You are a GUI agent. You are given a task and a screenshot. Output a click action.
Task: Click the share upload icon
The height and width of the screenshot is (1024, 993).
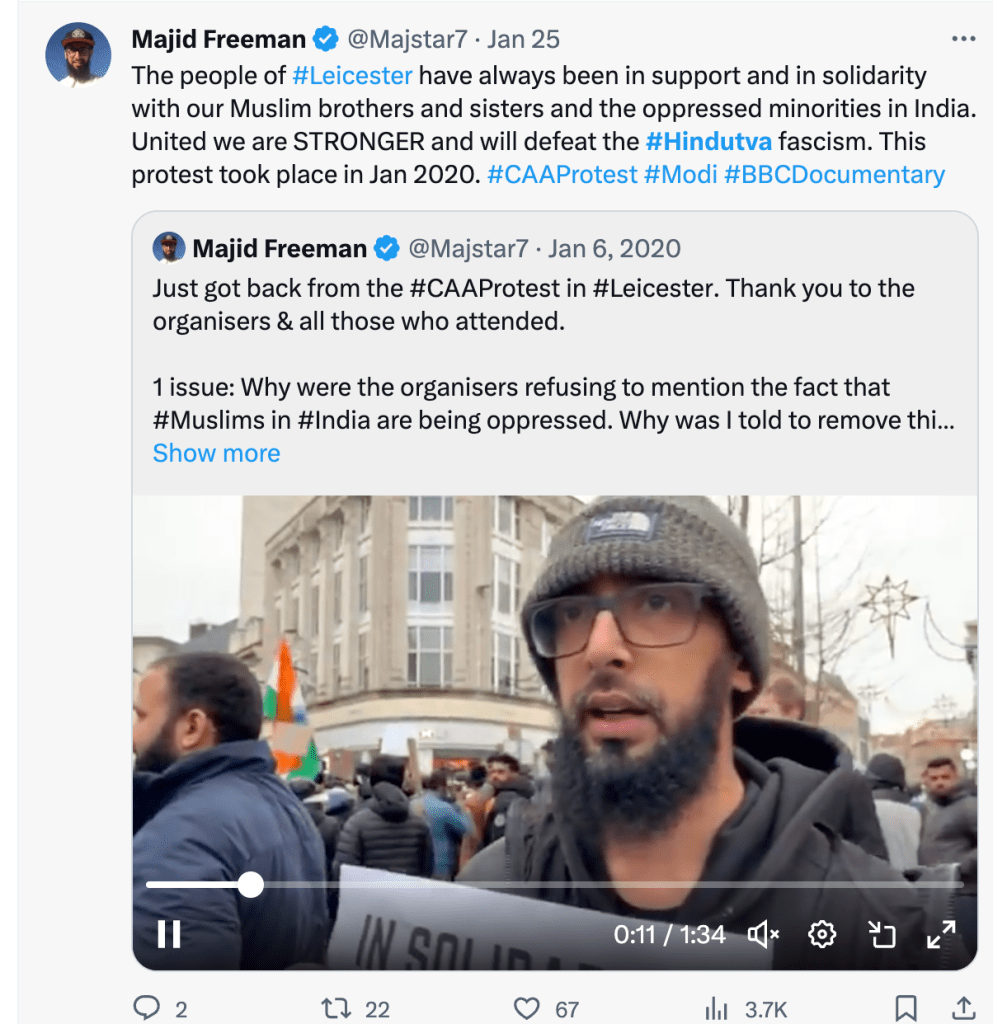[x=963, y=1007]
